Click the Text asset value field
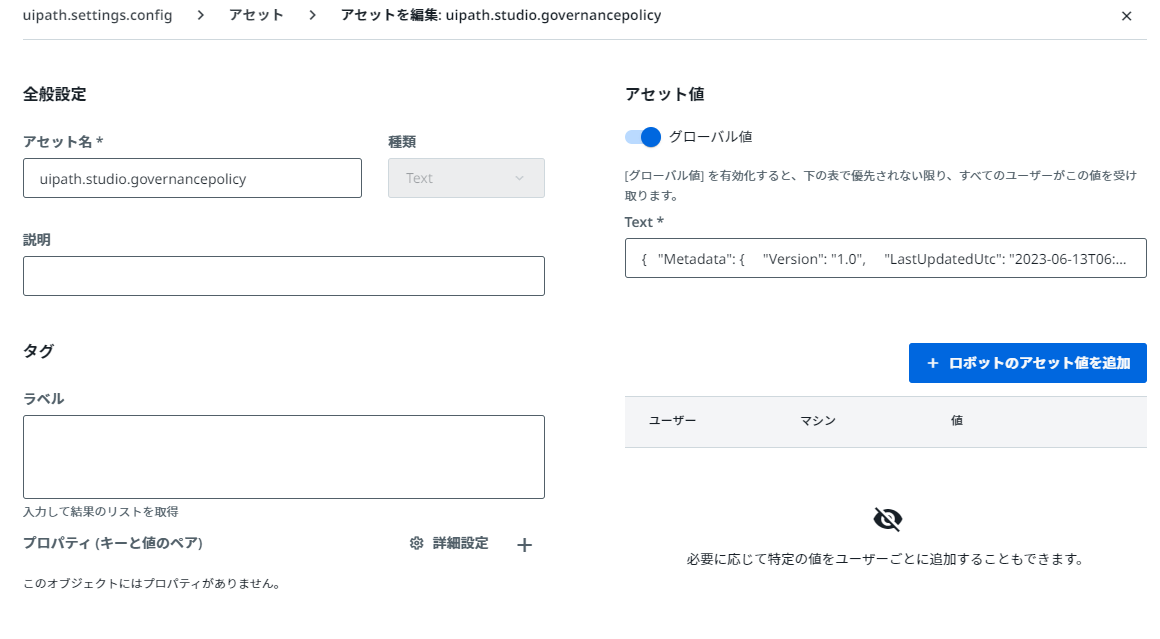1160x639 pixels. pos(886,258)
